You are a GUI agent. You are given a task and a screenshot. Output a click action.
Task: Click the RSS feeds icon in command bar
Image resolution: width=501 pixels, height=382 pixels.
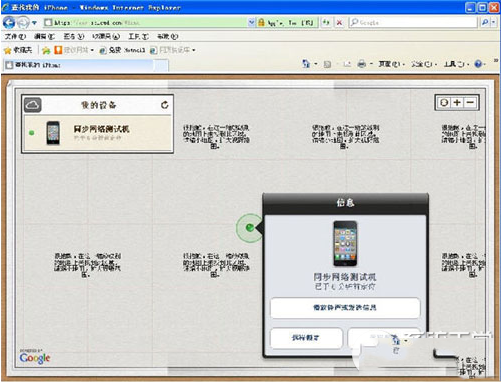point(327,64)
